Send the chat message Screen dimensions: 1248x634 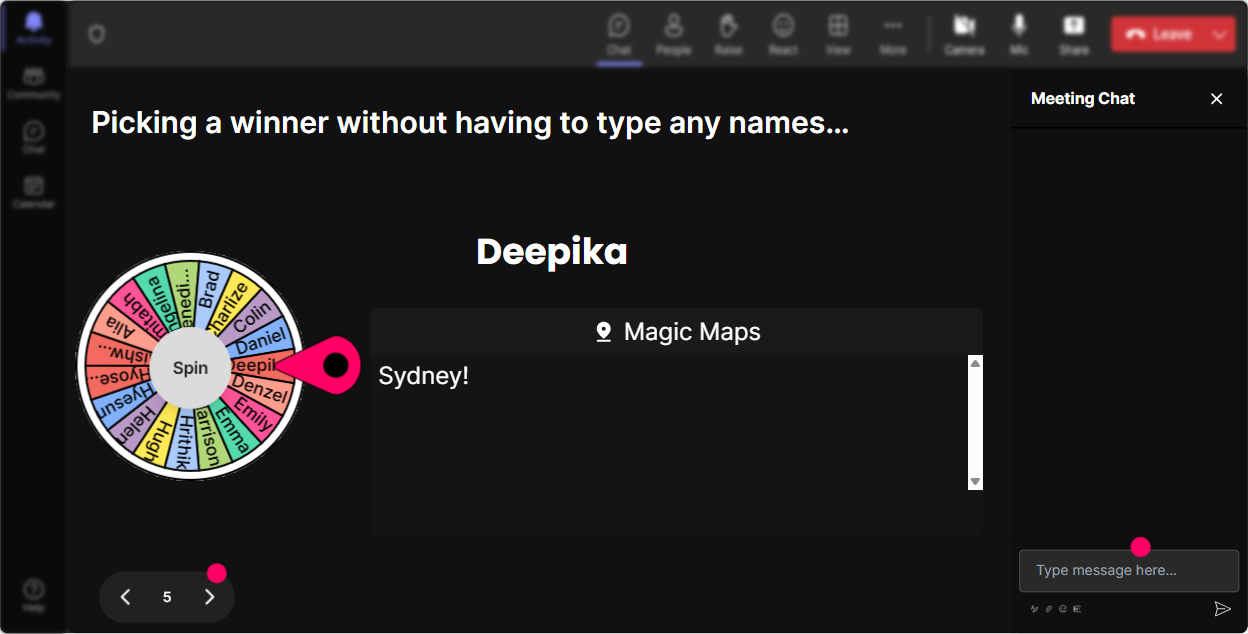[x=1222, y=608]
